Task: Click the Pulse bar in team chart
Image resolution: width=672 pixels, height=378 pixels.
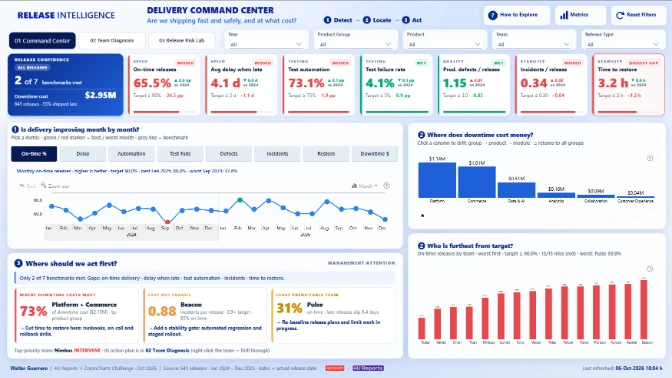Action: [x=422, y=329]
